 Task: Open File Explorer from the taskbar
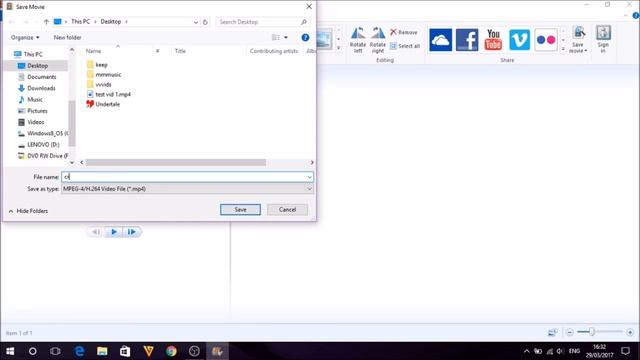tap(102, 351)
